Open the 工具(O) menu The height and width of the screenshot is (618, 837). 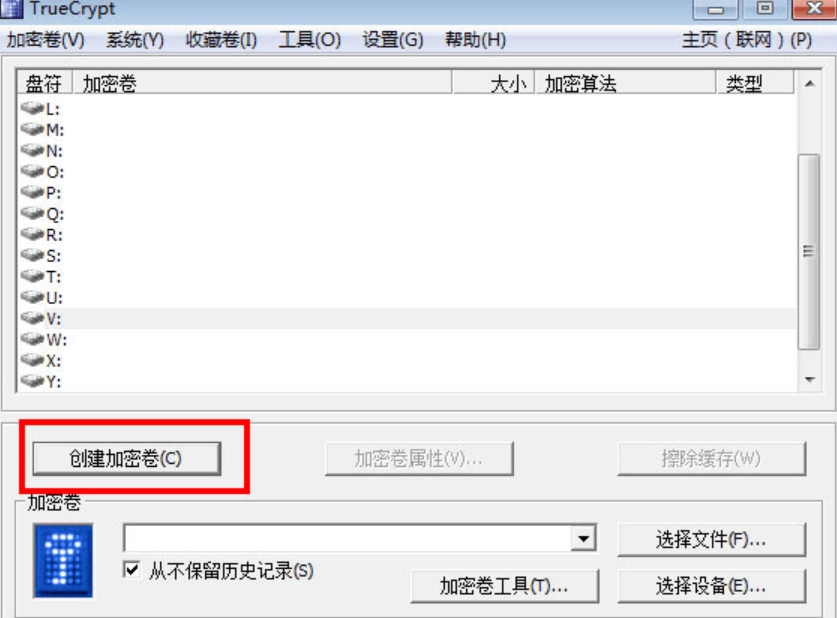[x=310, y=40]
